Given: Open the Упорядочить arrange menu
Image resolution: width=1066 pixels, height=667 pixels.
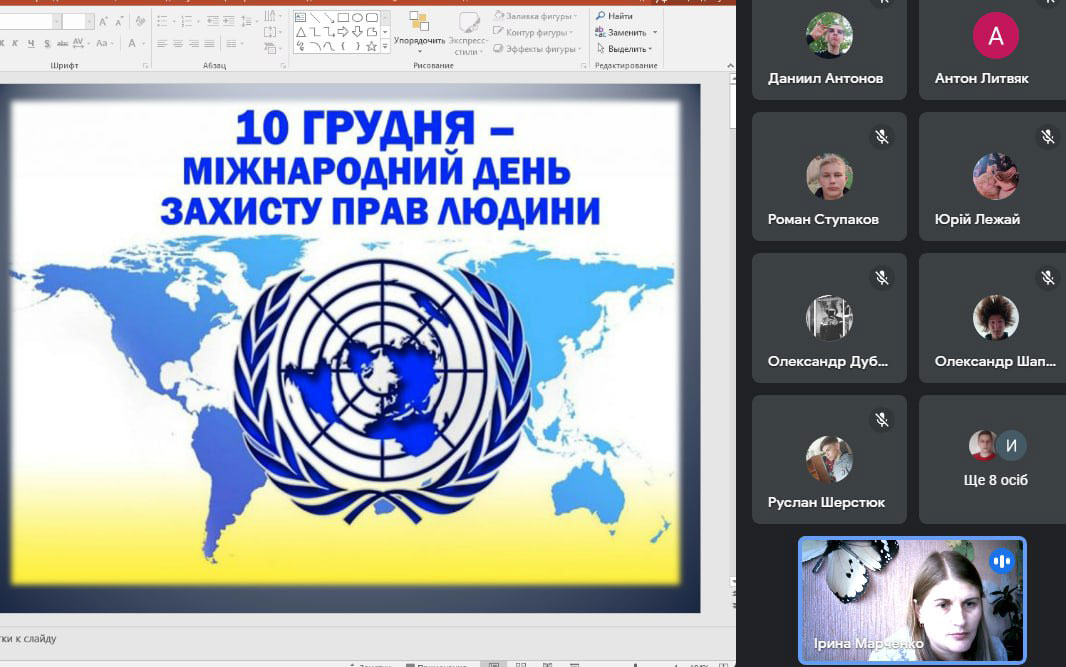Looking at the screenshot, I should point(419,32).
